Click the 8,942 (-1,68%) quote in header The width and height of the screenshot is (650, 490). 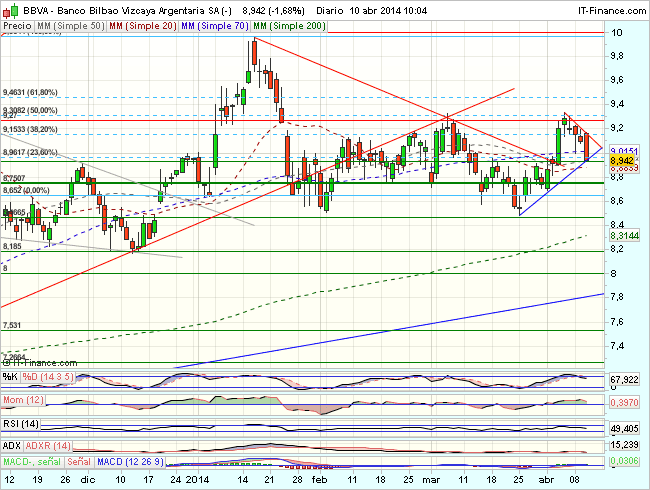pos(273,11)
